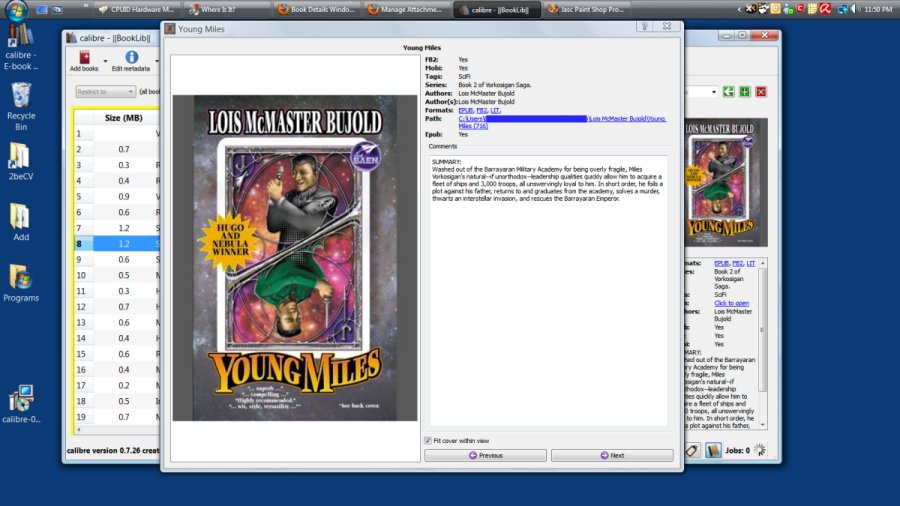Click the Jobs spinner icon
900x506 pixels.
760,450
